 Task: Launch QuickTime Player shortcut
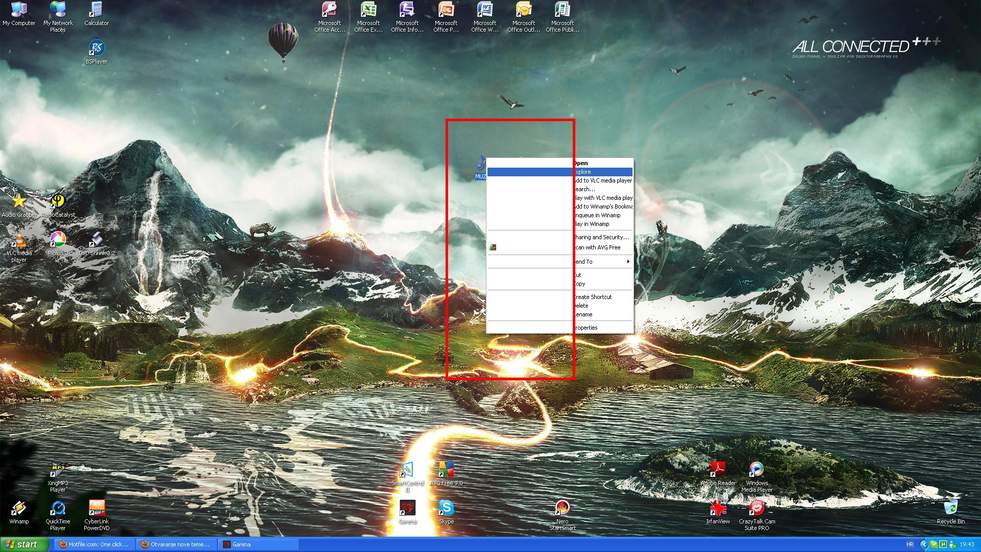point(58,516)
